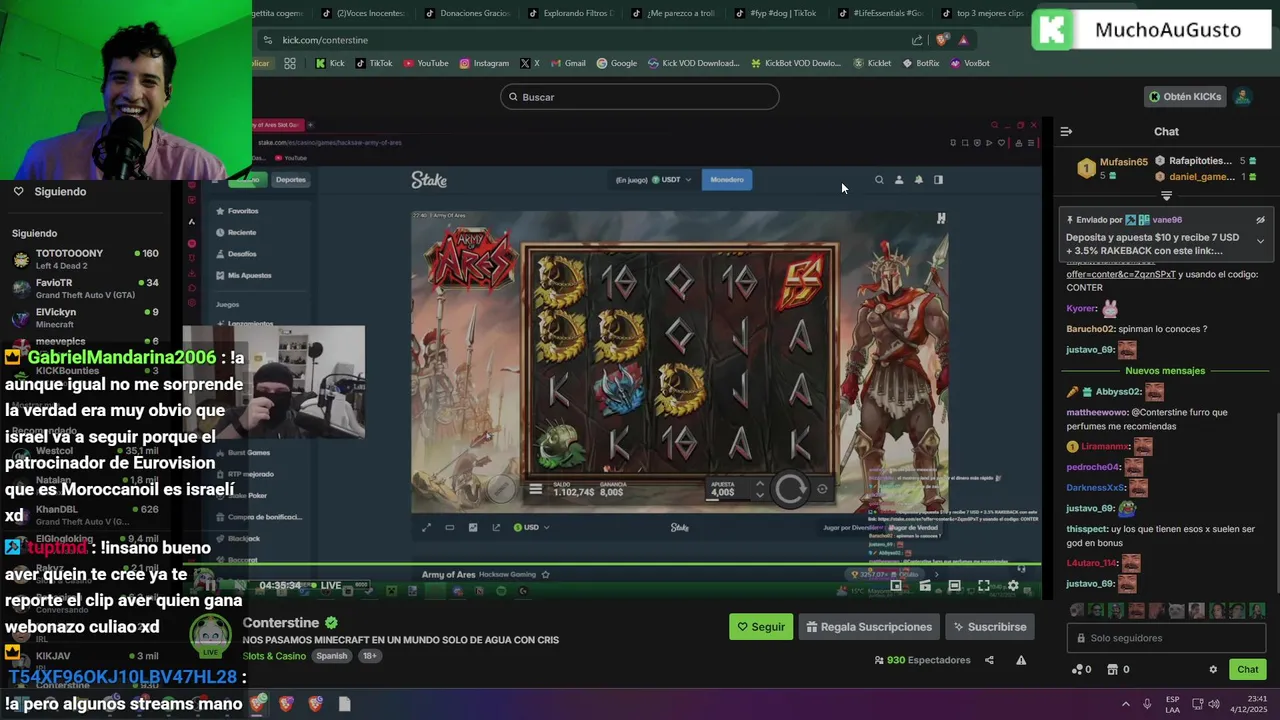Screen dimensions: 1280x720
Task: Open the X bookmark
Action: (530, 63)
